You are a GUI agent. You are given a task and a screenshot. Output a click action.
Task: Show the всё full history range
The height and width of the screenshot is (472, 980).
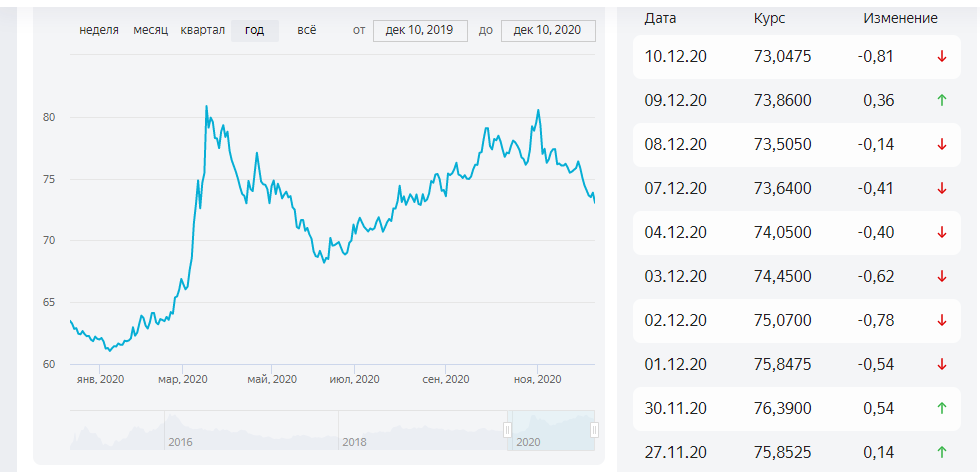(306, 30)
